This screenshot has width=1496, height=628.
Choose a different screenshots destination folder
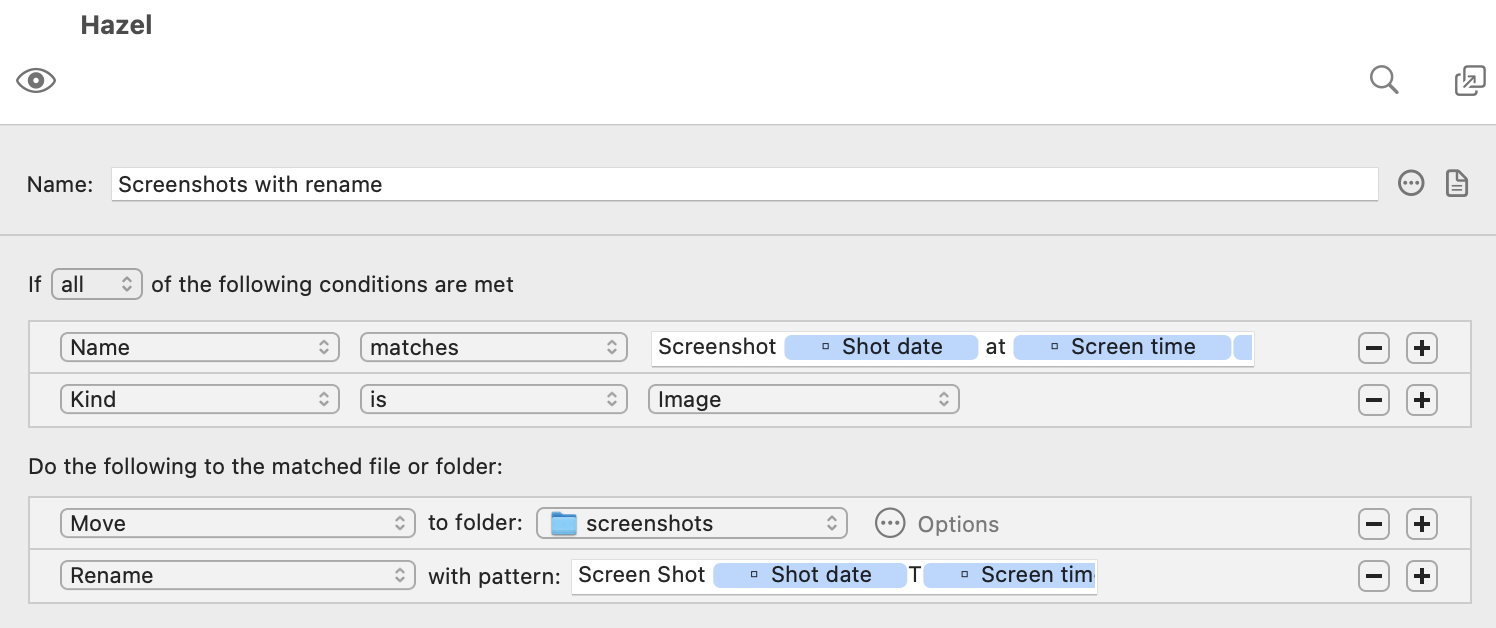pyautogui.click(x=692, y=524)
